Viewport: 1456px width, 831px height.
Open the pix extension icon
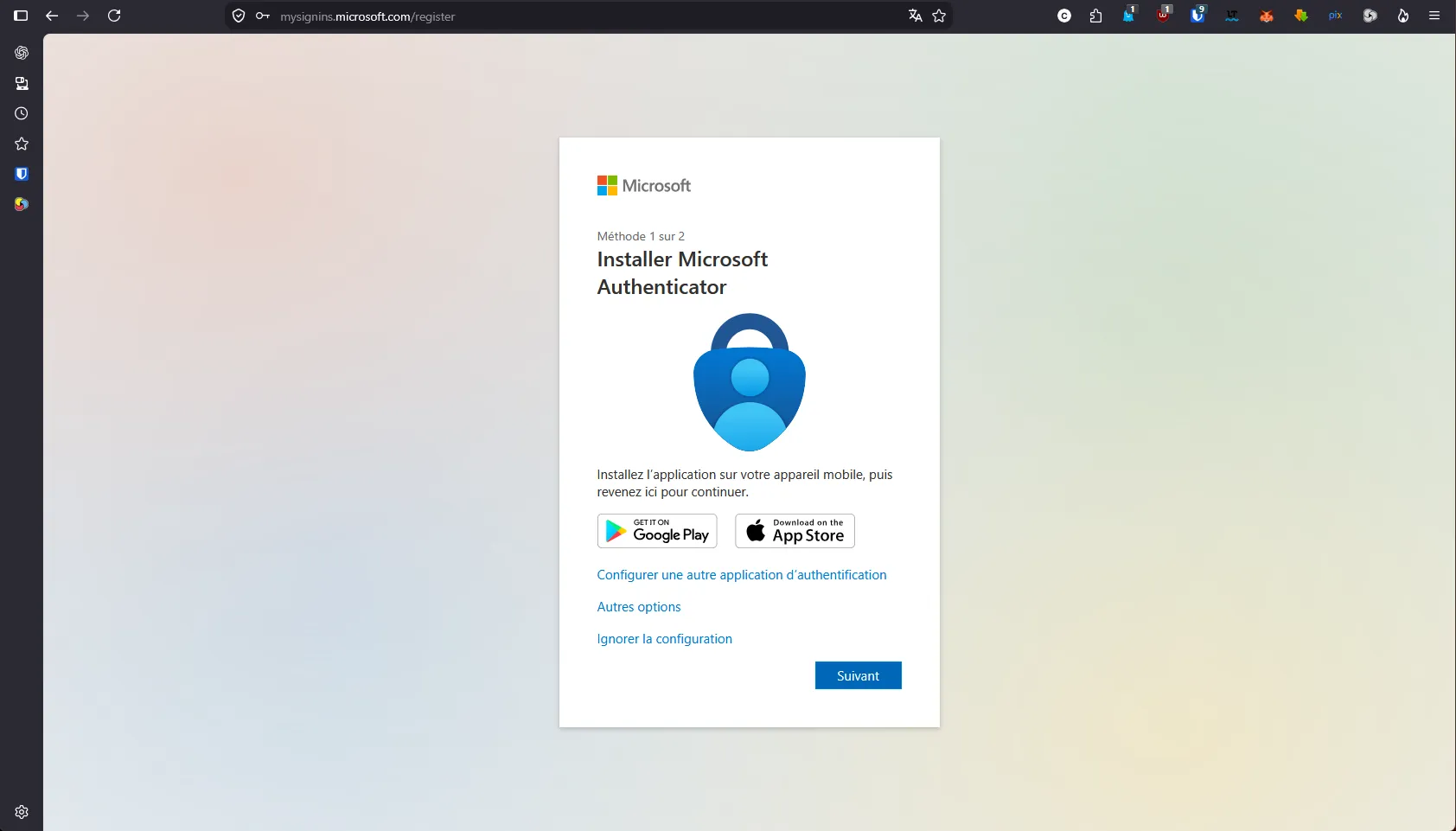[x=1335, y=16]
